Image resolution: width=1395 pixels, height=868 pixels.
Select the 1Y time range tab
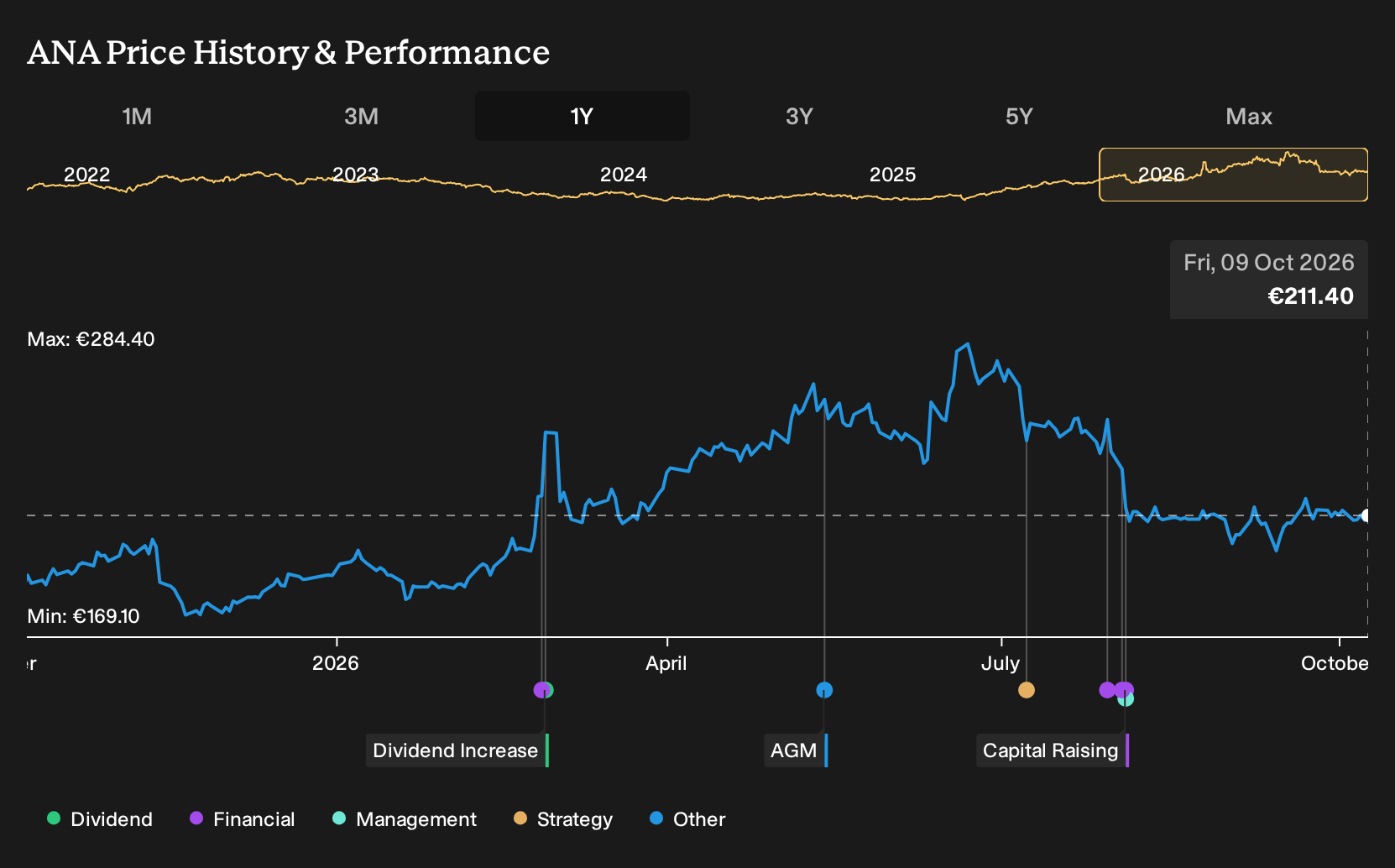pyautogui.click(x=582, y=116)
